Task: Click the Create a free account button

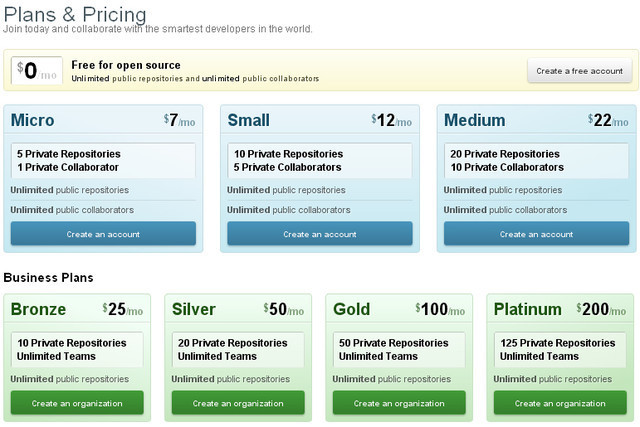Action: point(579,71)
